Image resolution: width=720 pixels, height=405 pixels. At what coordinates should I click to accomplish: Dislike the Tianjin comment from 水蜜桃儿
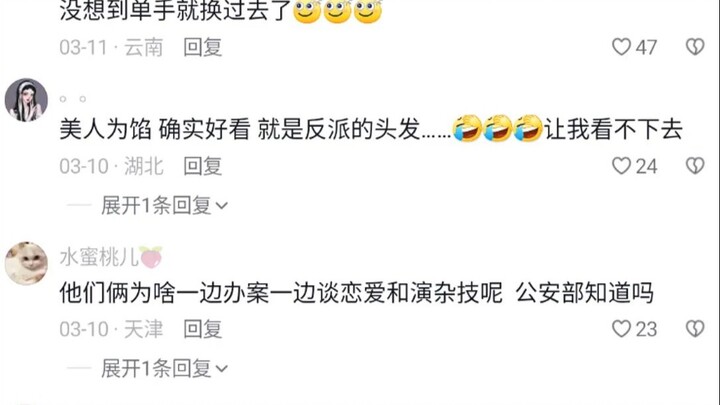tap(695, 329)
